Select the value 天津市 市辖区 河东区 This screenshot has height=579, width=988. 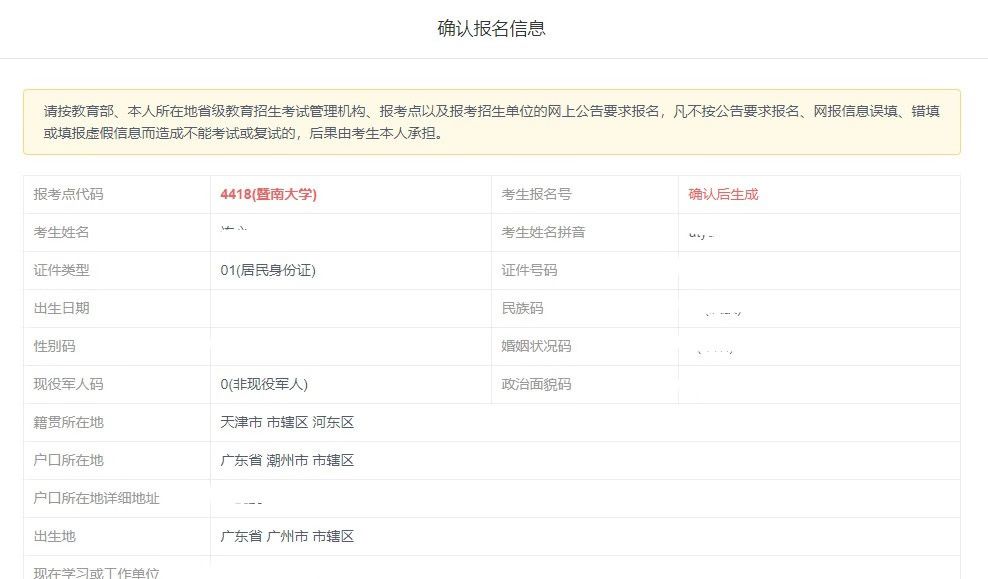(287, 422)
